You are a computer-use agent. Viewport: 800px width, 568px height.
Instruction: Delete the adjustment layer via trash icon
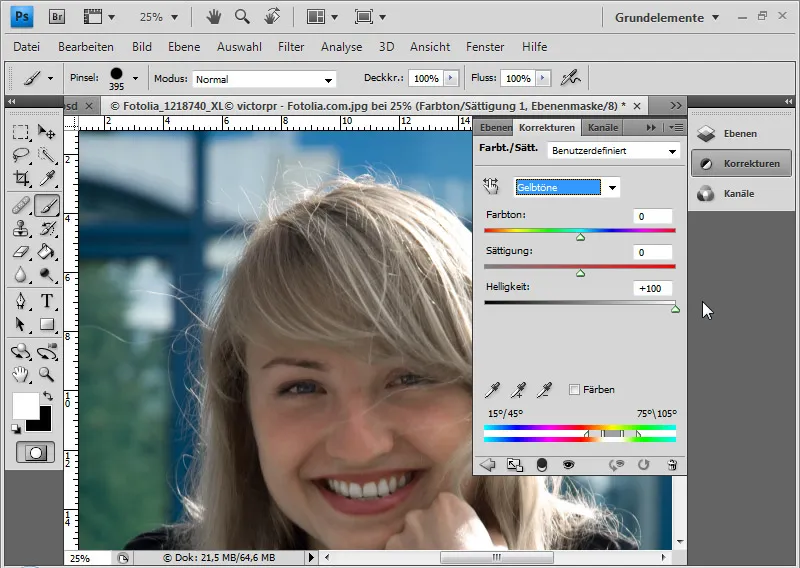pos(672,464)
